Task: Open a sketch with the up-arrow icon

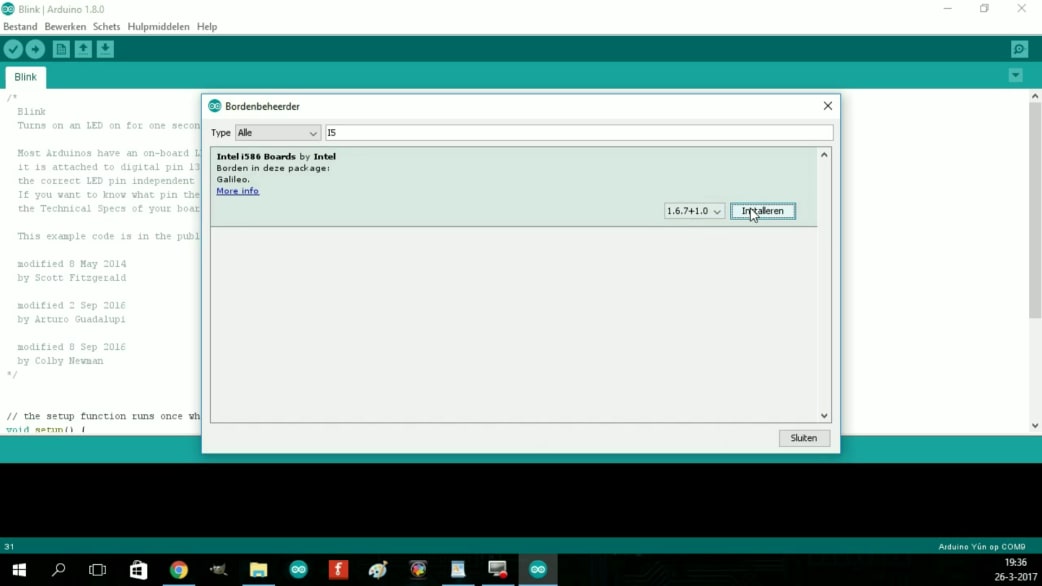Action: (x=83, y=49)
